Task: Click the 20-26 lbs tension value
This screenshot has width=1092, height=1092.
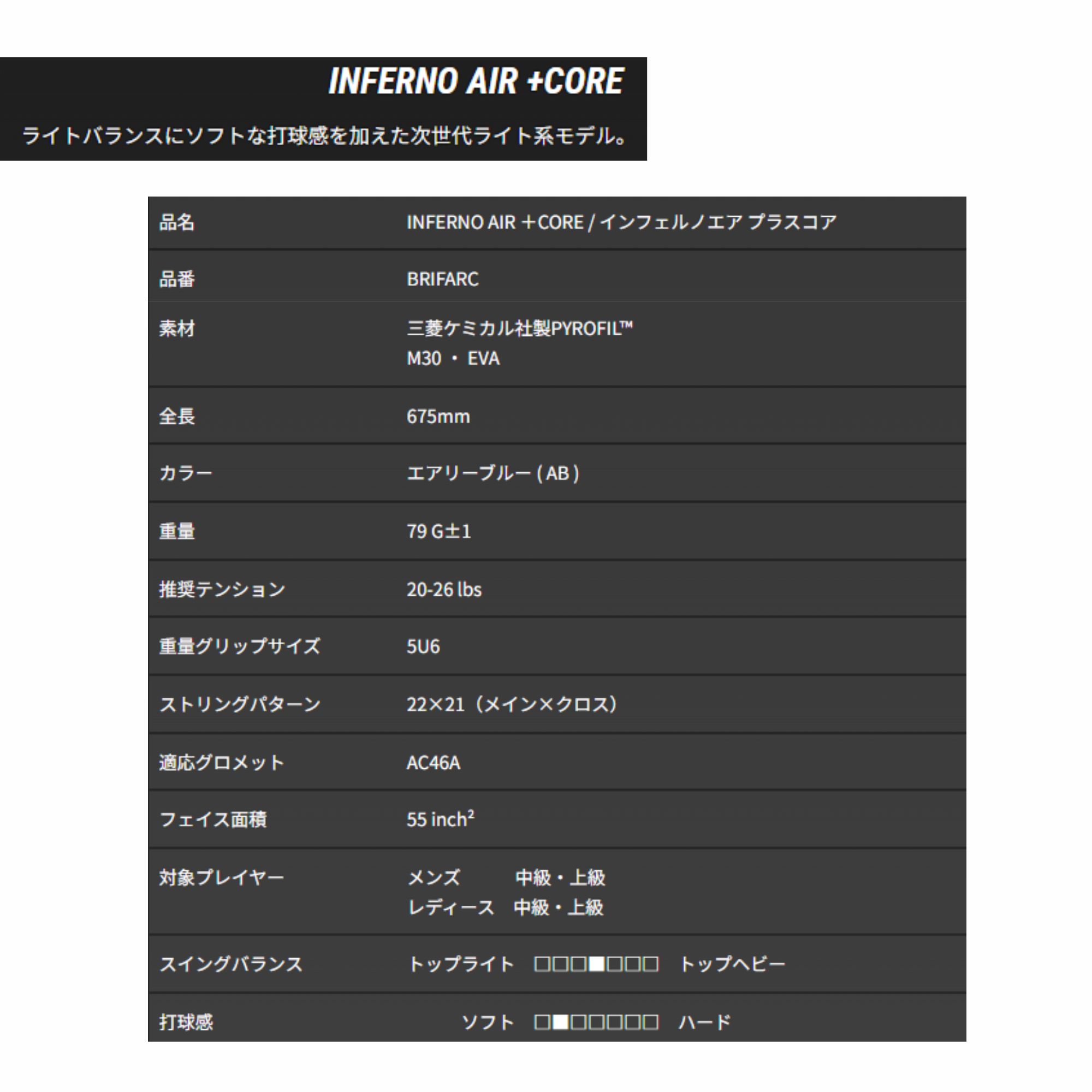Action: 444,590
